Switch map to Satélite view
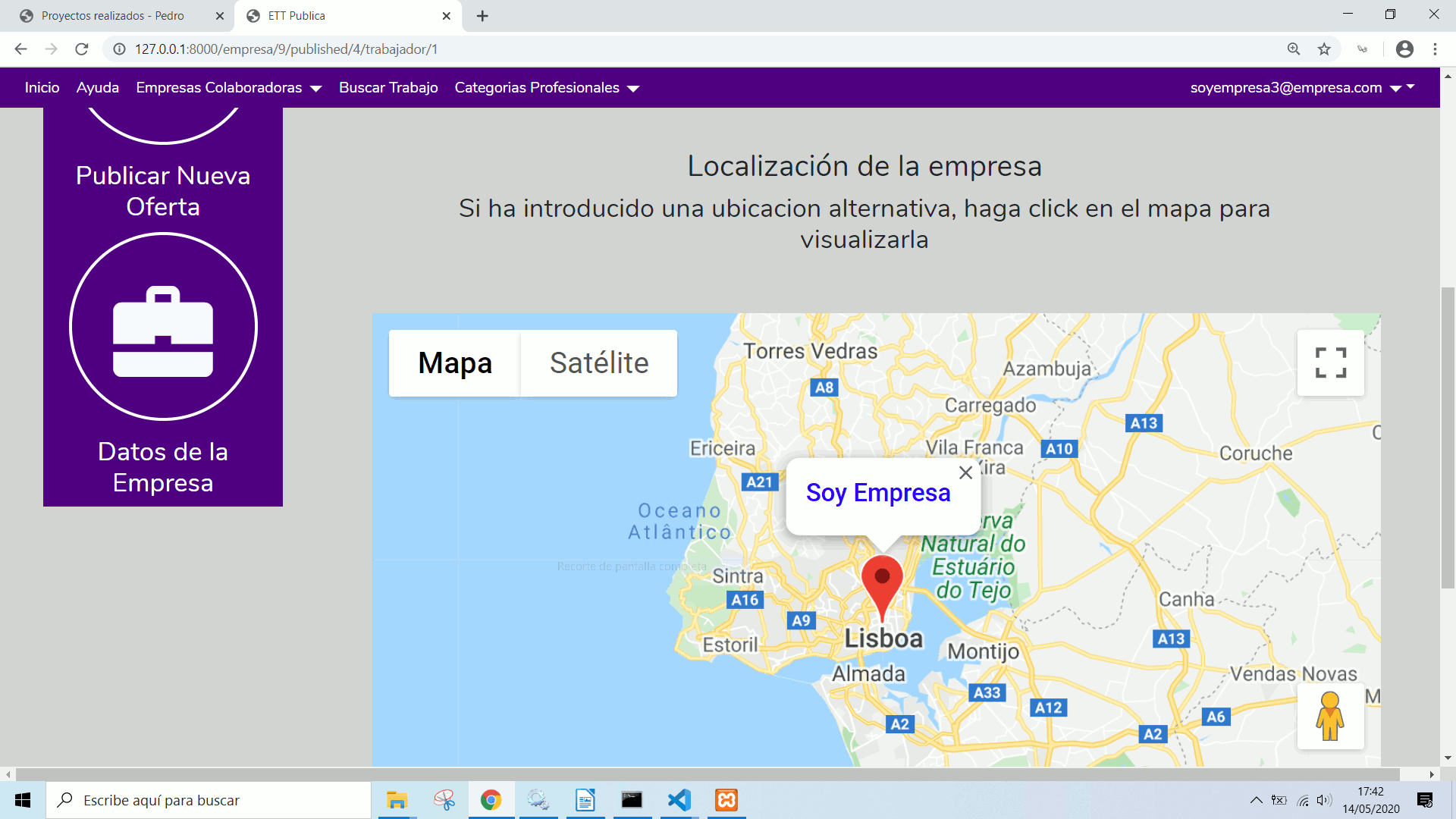The image size is (1456, 819). pyautogui.click(x=599, y=363)
